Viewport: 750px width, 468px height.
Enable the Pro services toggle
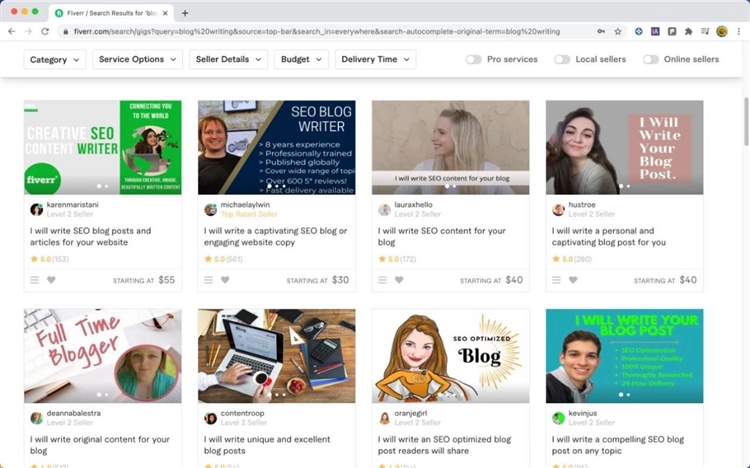click(473, 60)
